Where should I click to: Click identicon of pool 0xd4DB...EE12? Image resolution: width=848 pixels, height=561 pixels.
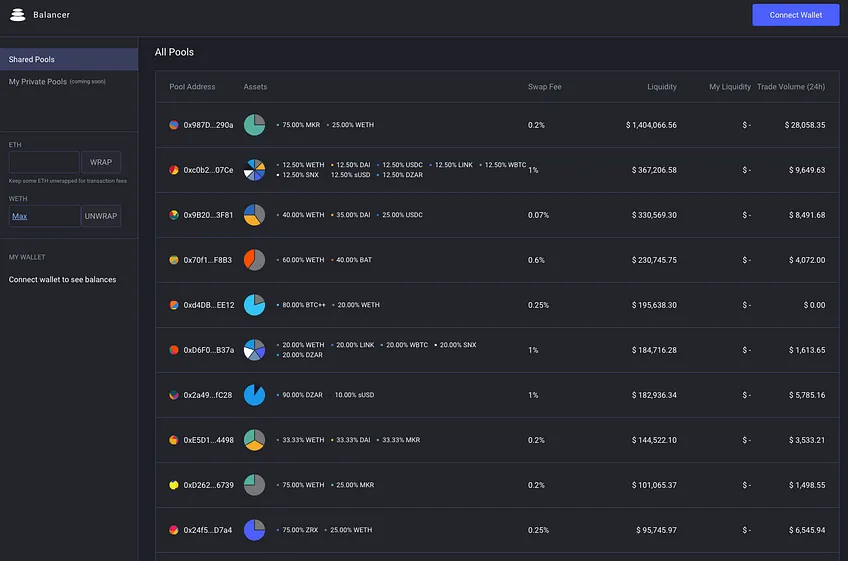[174, 305]
